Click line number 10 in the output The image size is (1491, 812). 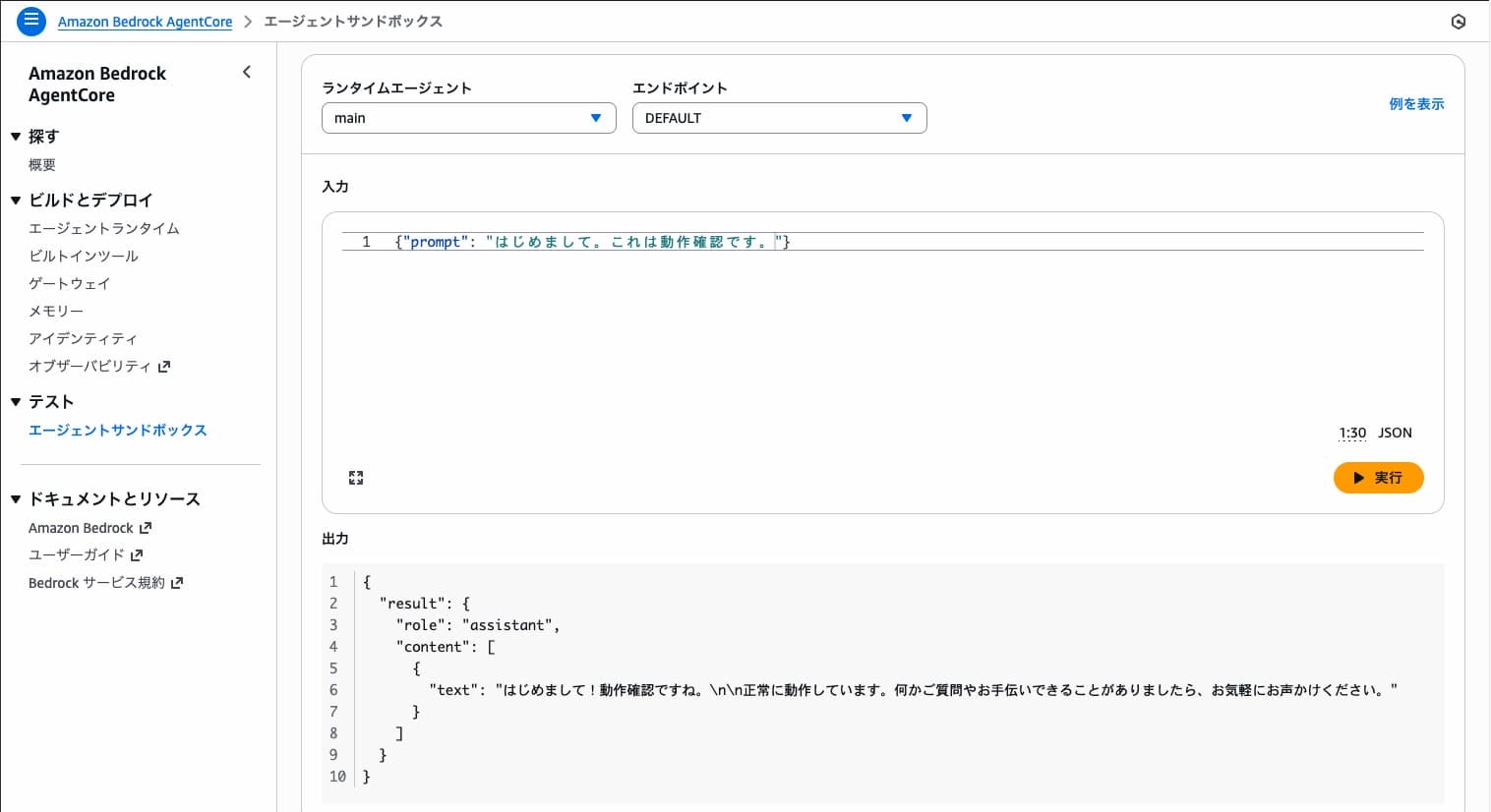[x=337, y=777]
